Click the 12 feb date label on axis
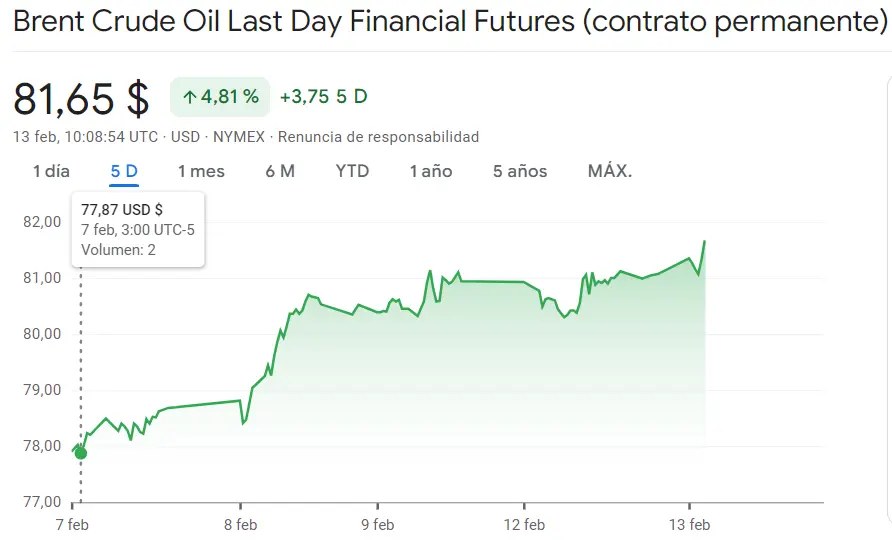892x540 pixels. click(524, 524)
